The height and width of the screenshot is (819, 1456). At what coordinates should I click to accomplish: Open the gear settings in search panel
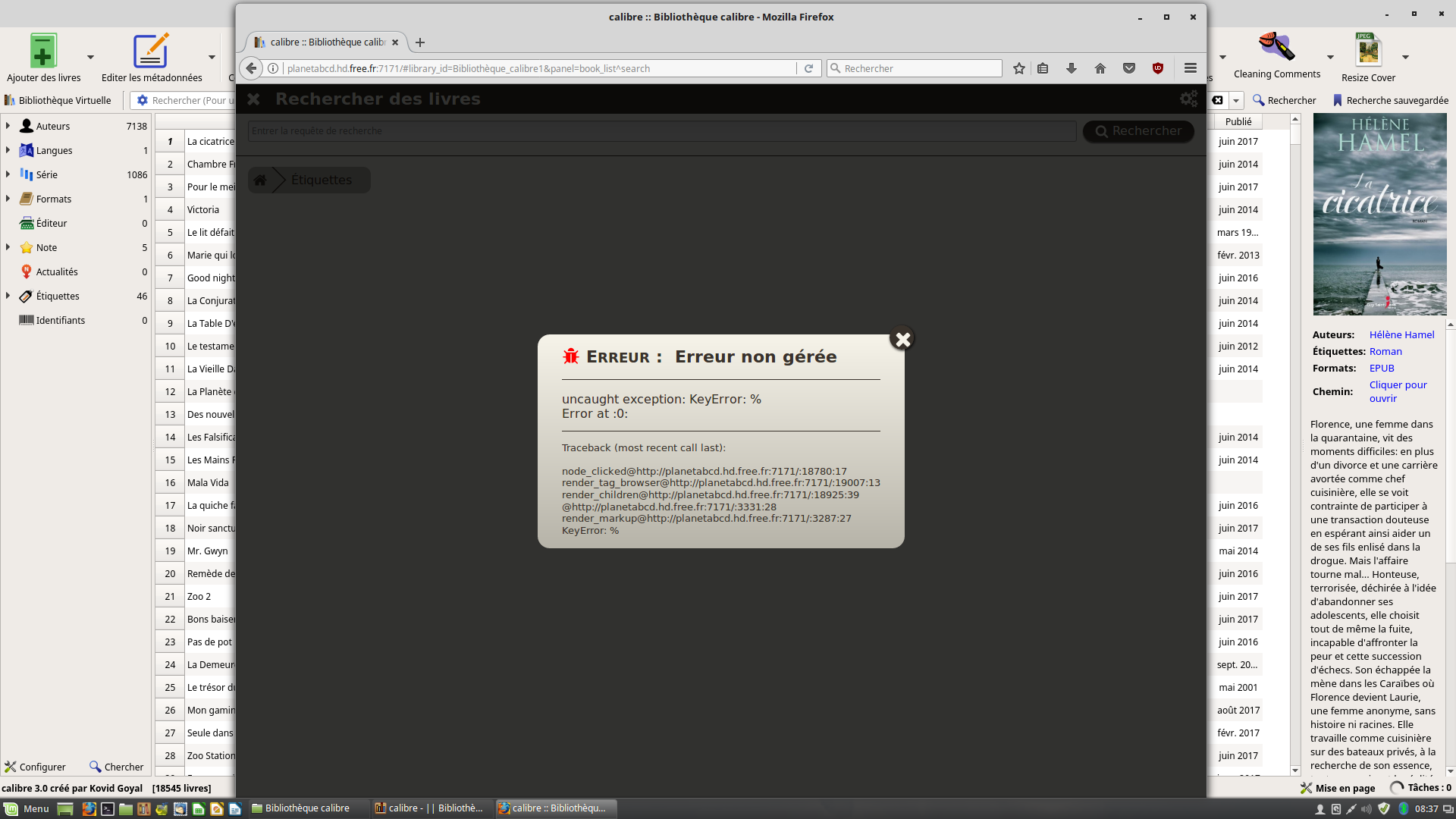(1188, 99)
